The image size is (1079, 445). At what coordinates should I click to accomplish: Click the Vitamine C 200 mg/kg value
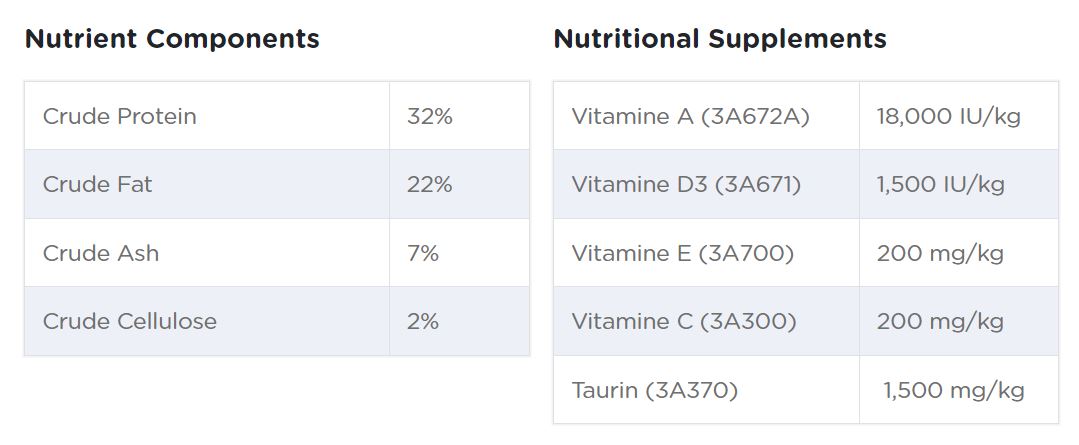pyautogui.click(x=940, y=321)
